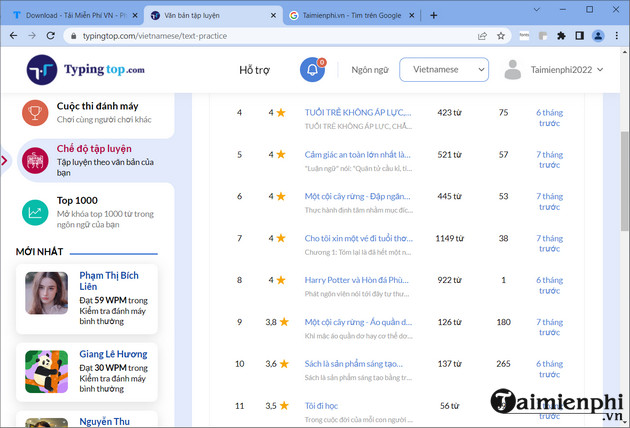Switch to Văn bản tập luyện tab
Viewport: 630px width, 428px height.
(x=213, y=15)
